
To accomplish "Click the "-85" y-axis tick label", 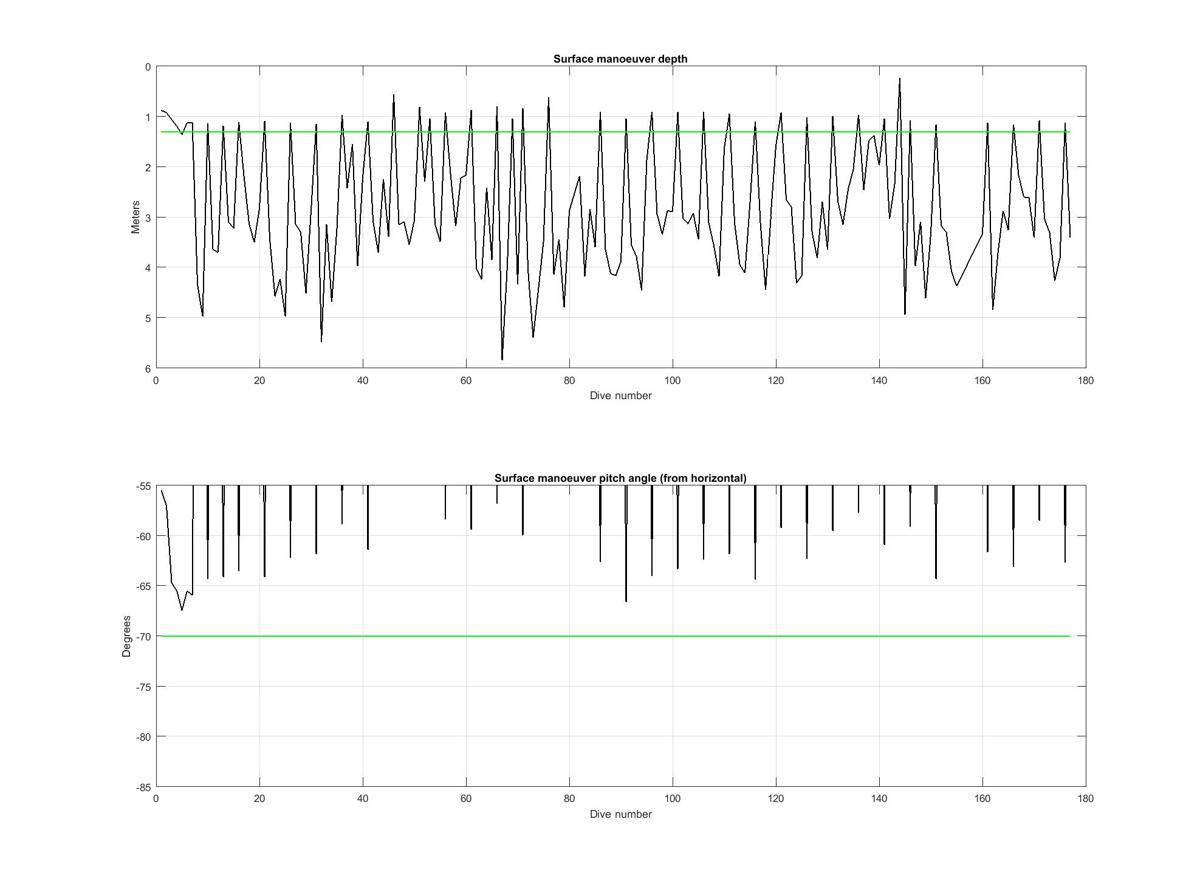I will (x=142, y=787).
